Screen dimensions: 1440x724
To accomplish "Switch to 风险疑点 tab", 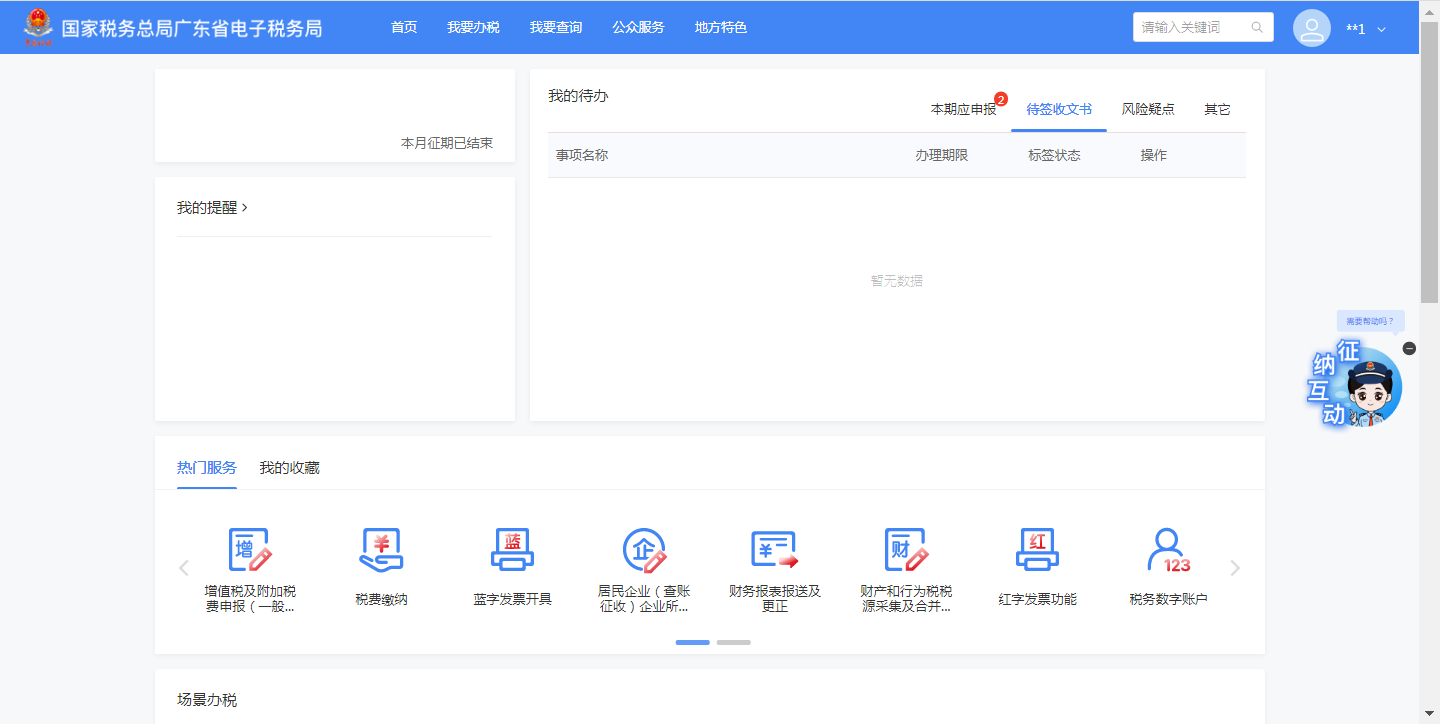I will [1148, 110].
